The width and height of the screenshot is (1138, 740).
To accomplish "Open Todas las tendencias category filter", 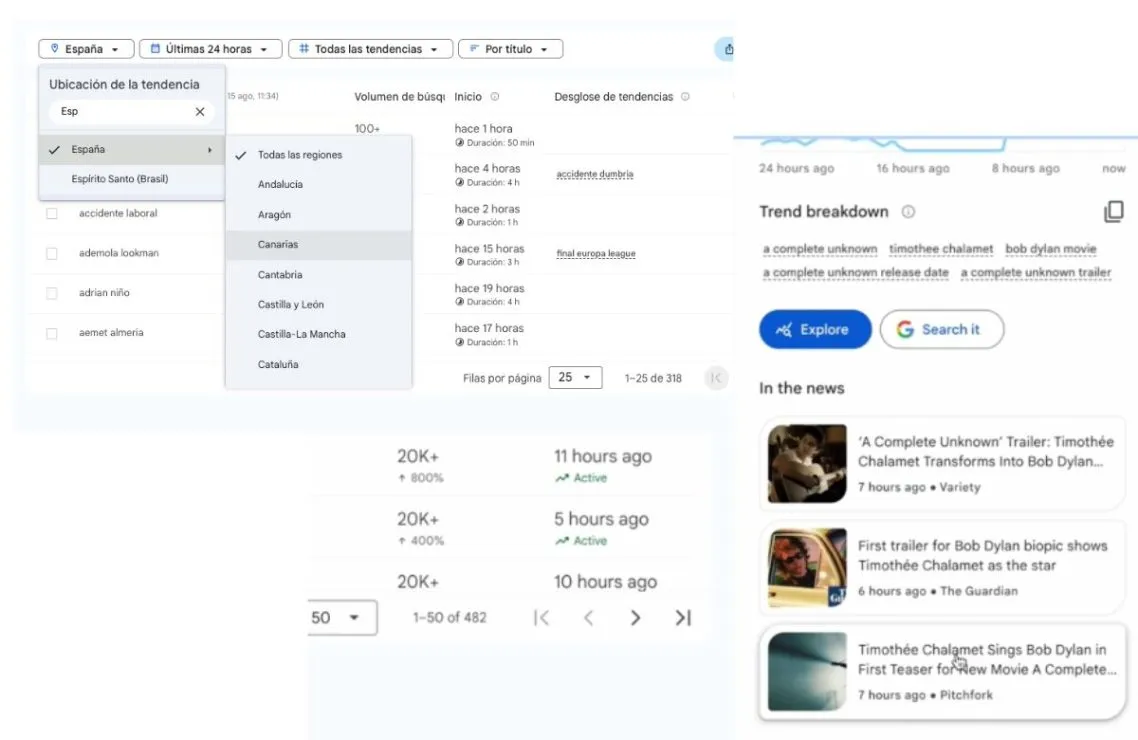I will [370, 49].
